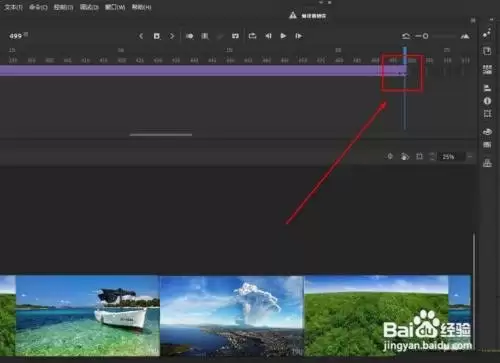Open the Color palette panel icon

tap(487, 132)
